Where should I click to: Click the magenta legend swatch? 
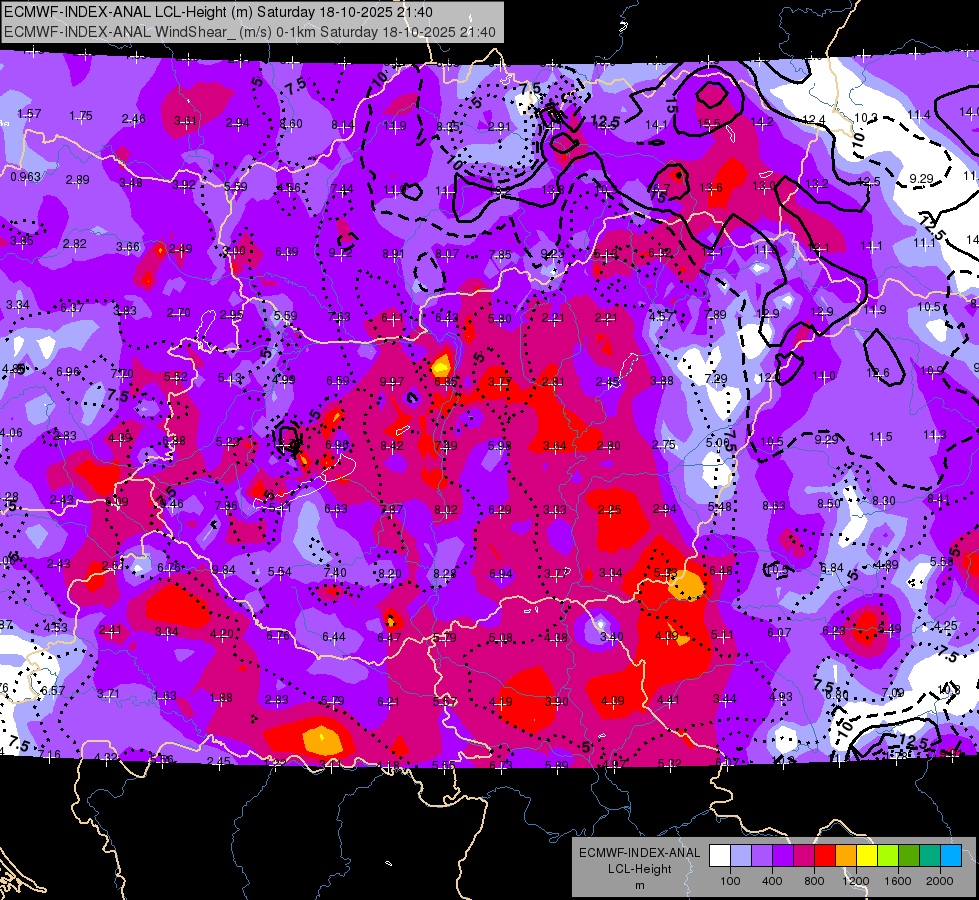coord(804,856)
